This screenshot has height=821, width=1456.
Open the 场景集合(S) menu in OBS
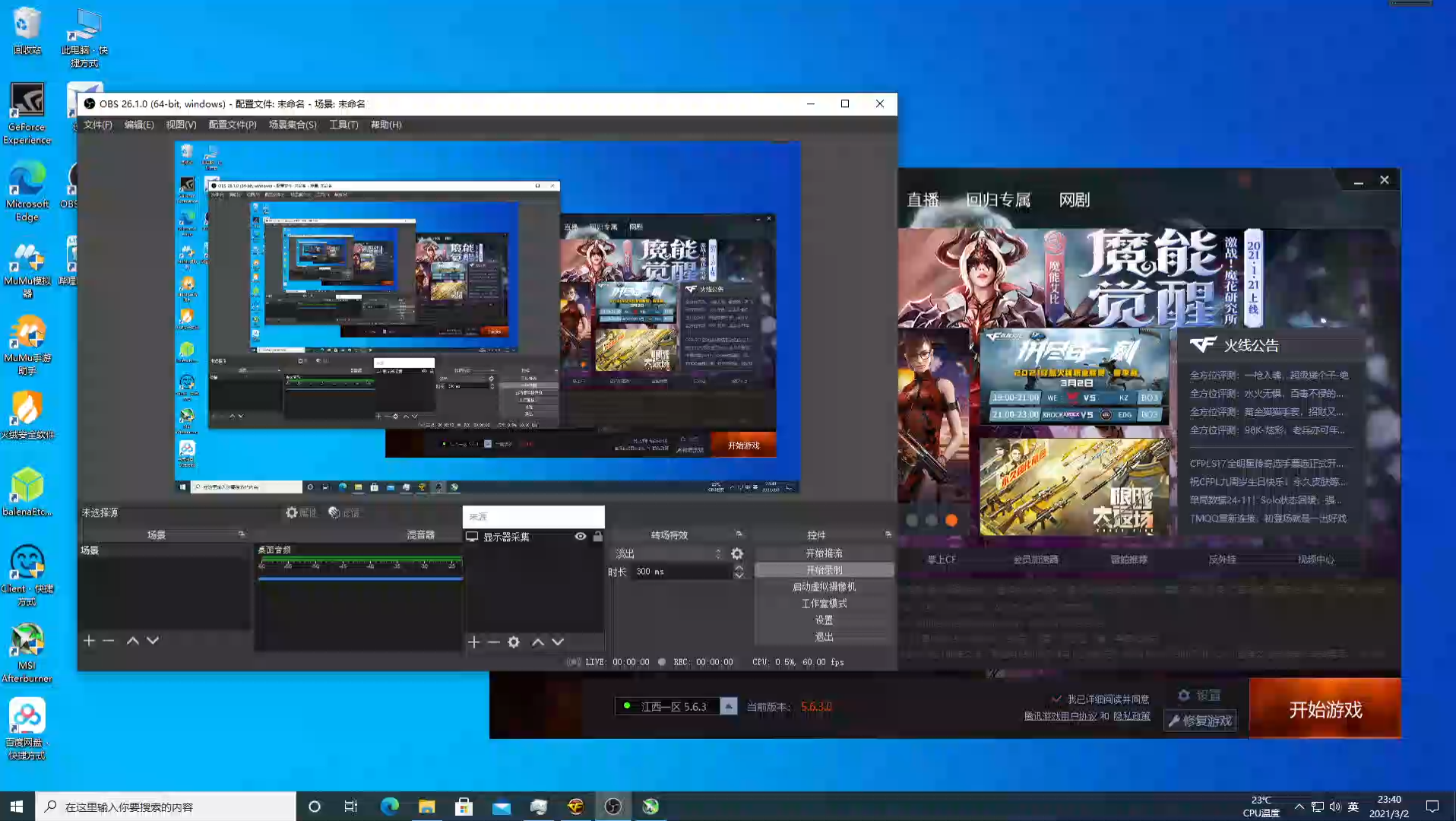[293, 125]
